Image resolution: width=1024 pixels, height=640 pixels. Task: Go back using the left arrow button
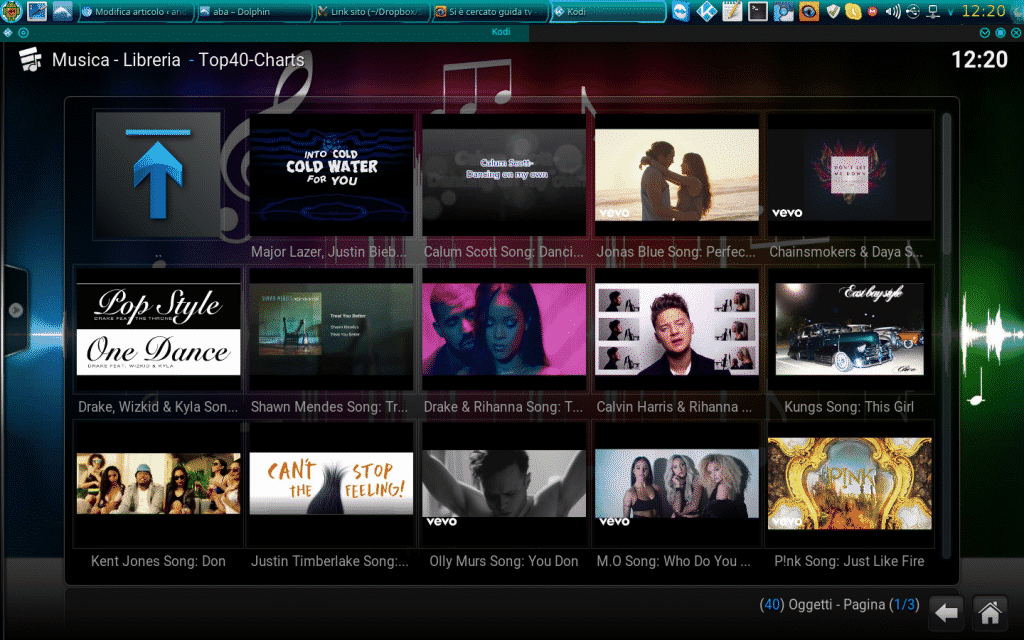click(x=946, y=613)
